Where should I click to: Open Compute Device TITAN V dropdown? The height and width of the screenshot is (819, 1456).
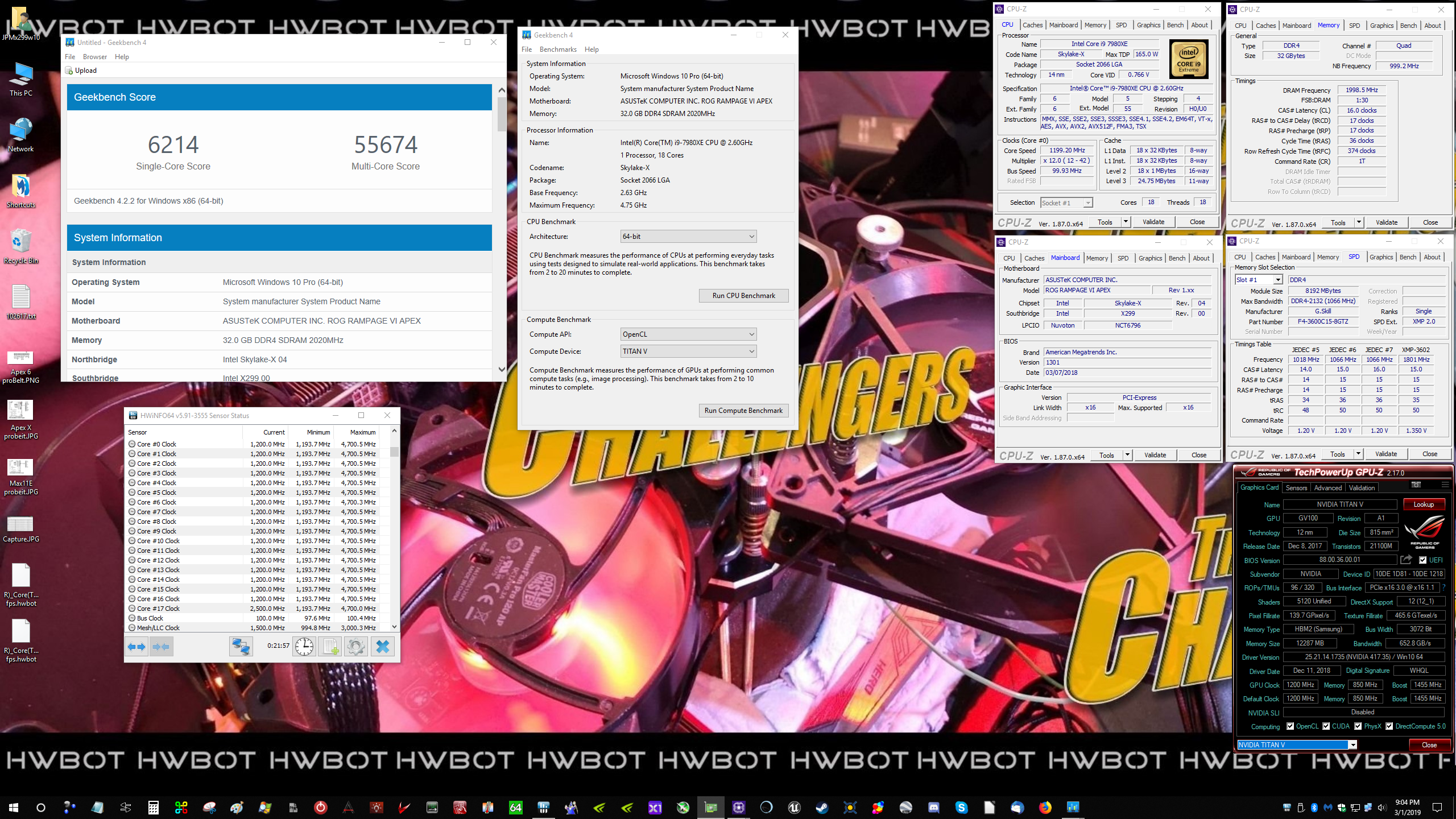(688, 351)
